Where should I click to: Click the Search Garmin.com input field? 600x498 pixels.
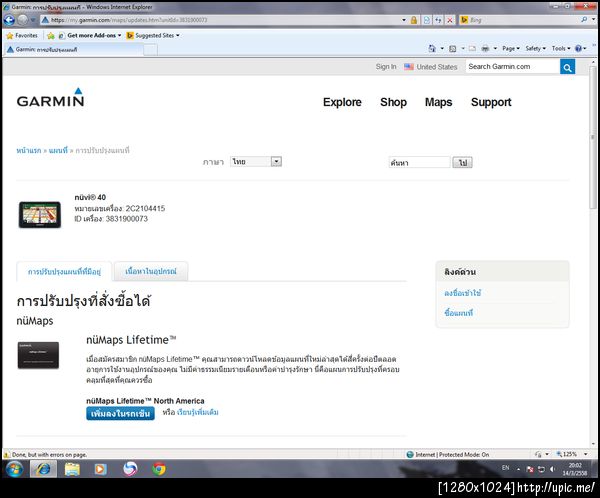click(x=513, y=67)
